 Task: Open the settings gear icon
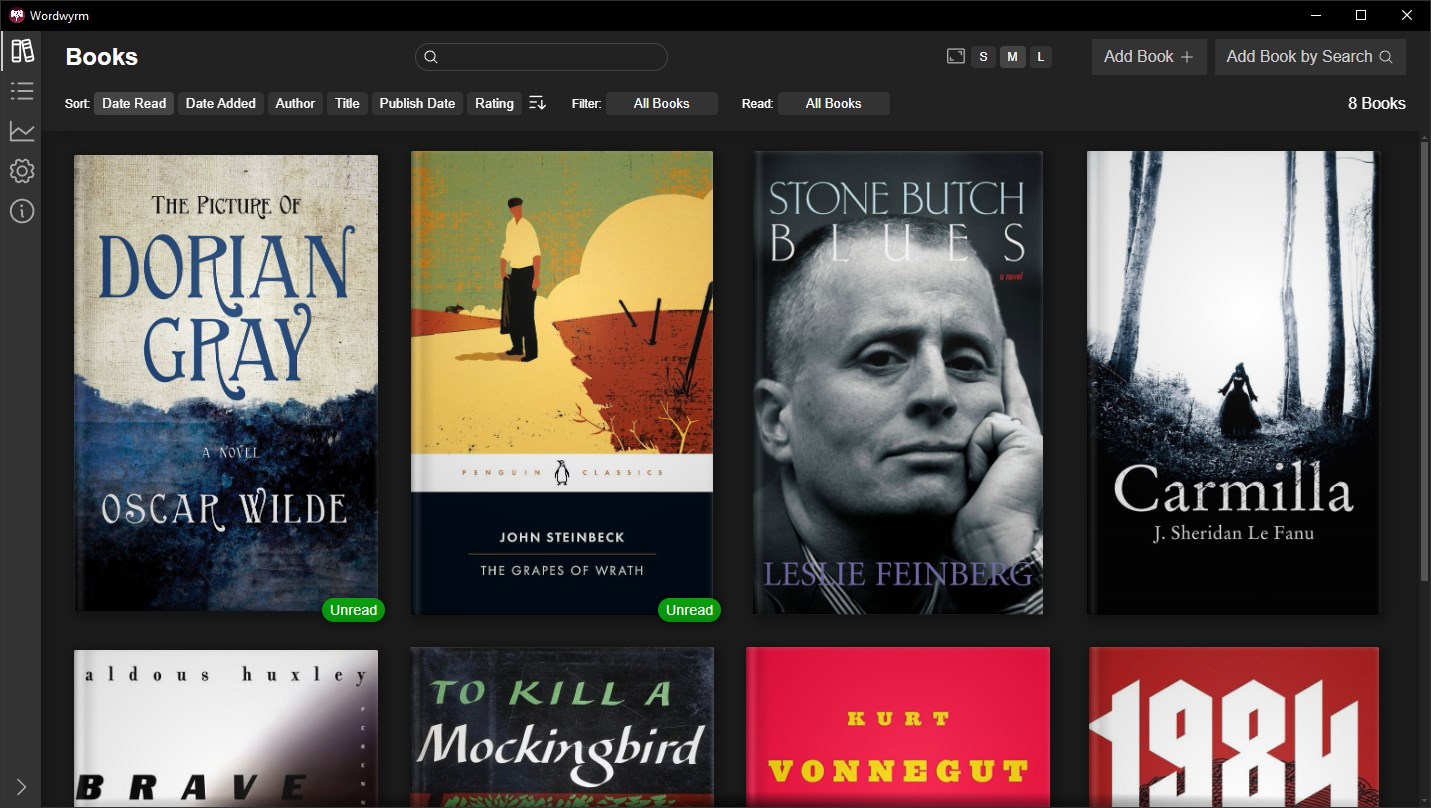point(22,171)
